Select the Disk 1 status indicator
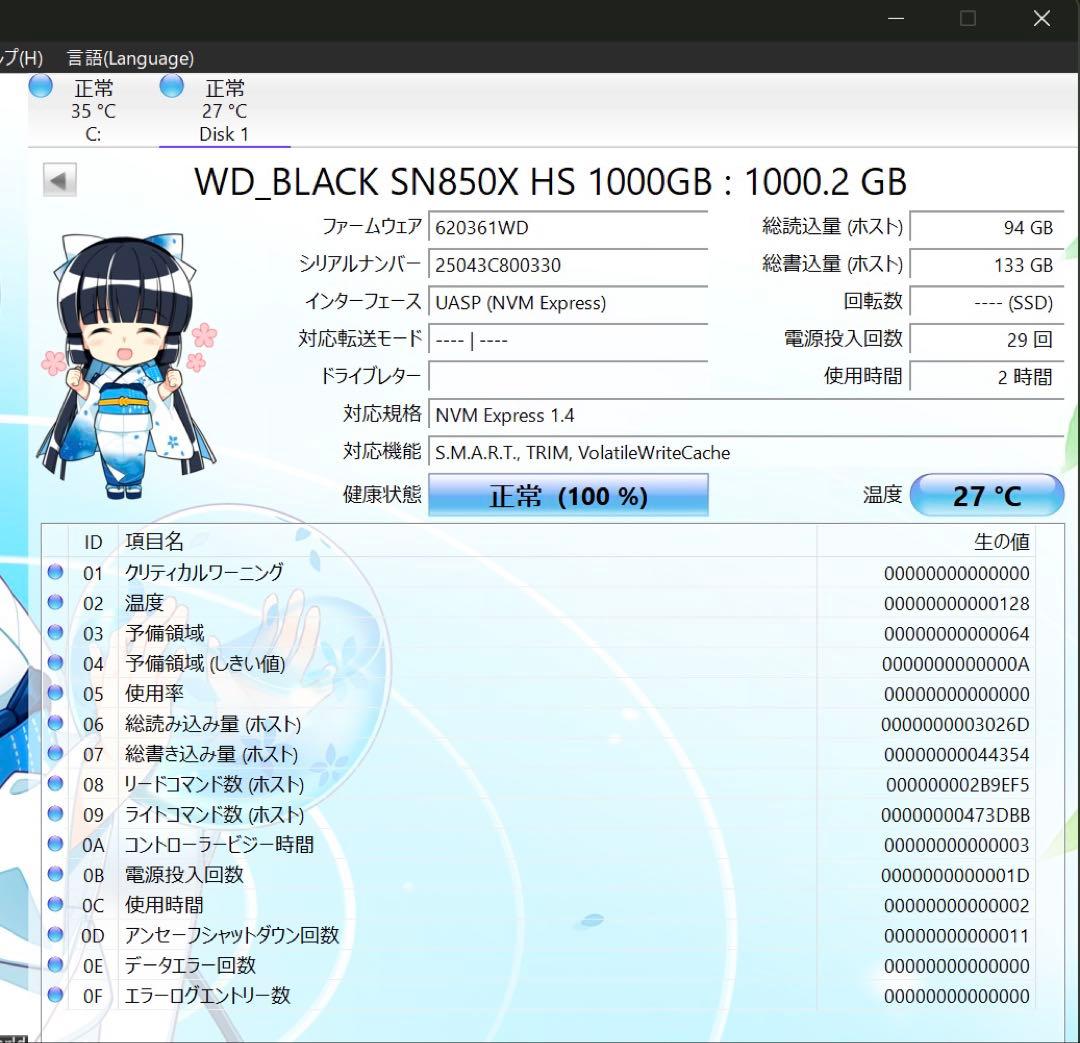The image size is (1080, 1043). click(172, 86)
